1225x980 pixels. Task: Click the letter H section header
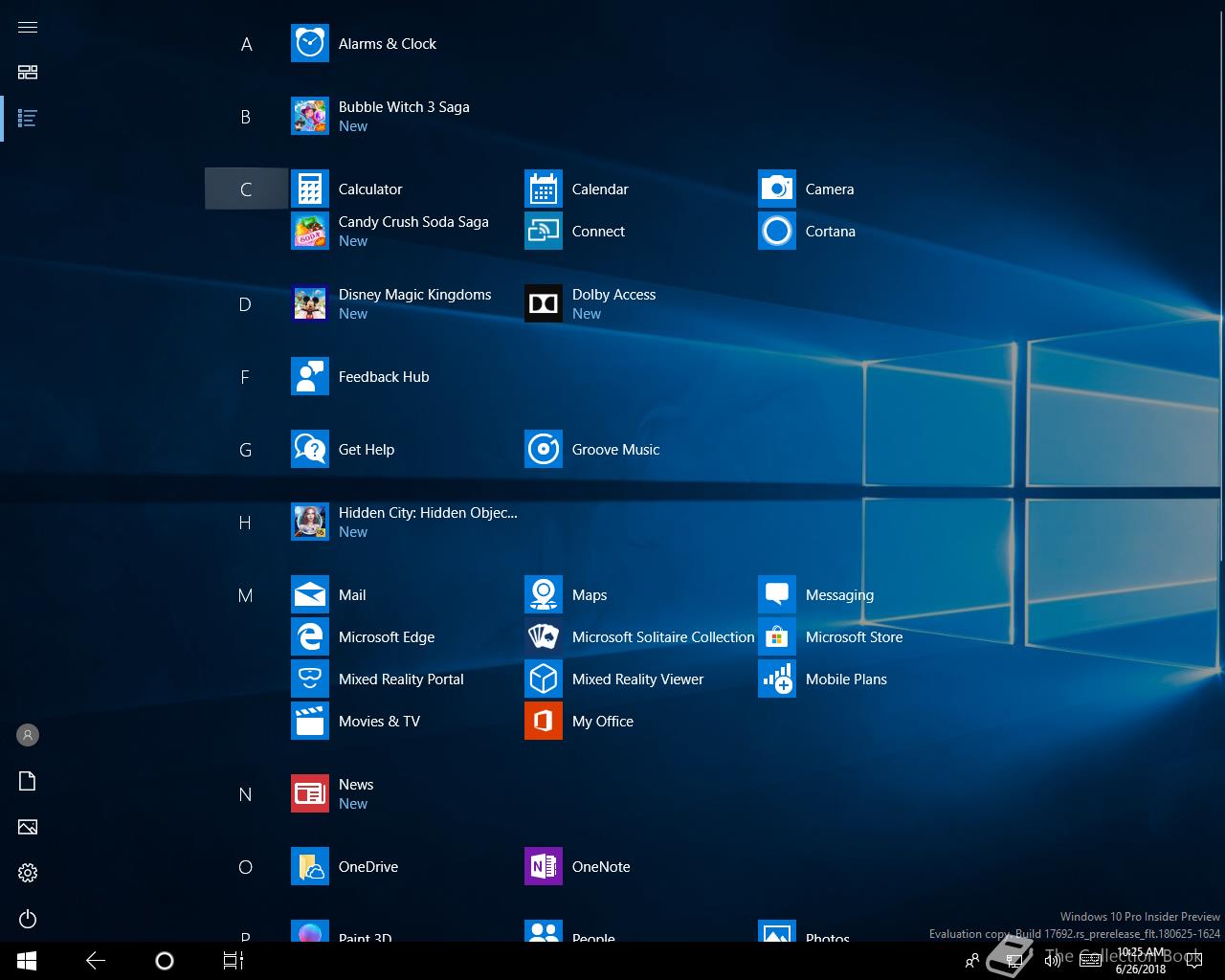pos(246,523)
